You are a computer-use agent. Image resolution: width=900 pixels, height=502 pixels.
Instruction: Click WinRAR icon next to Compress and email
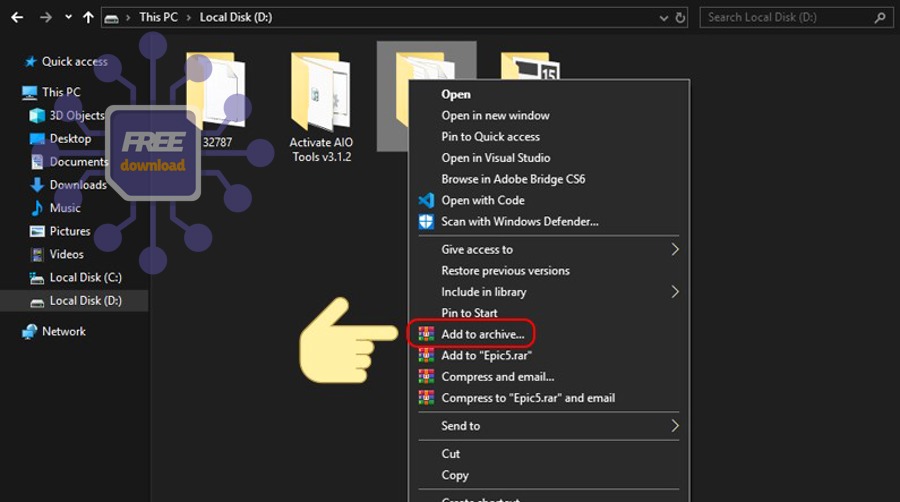426,377
